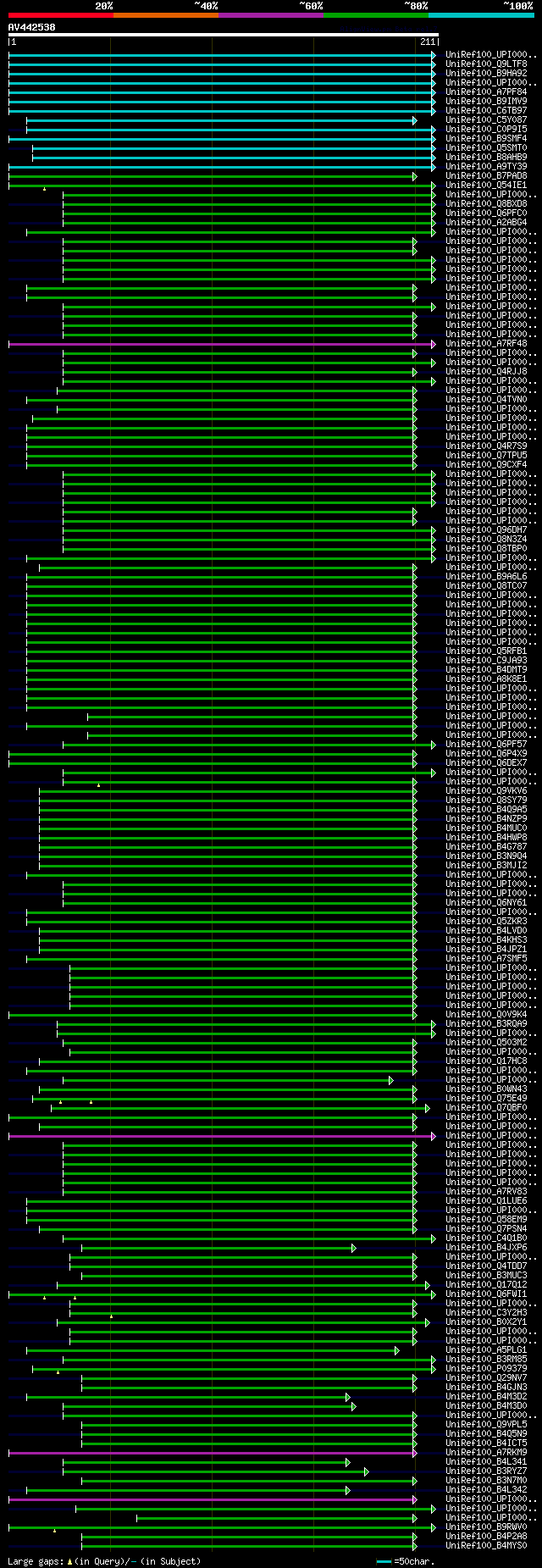The width and height of the screenshot is (542, 1568).
Task: Open UniRef100_B7PAD8 hit
Action: (486, 176)
